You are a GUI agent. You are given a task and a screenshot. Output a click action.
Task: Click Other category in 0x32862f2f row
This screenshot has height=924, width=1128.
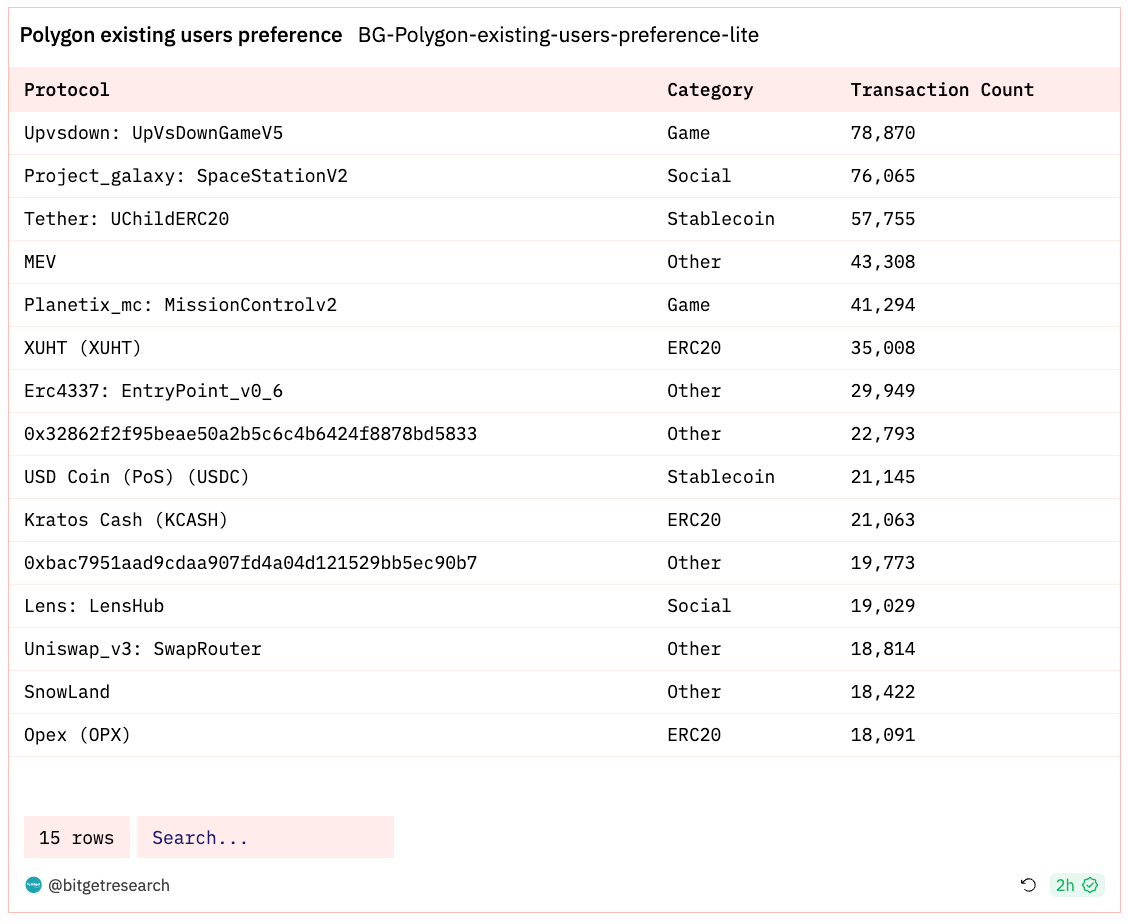pyautogui.click(x=694, y=434)
